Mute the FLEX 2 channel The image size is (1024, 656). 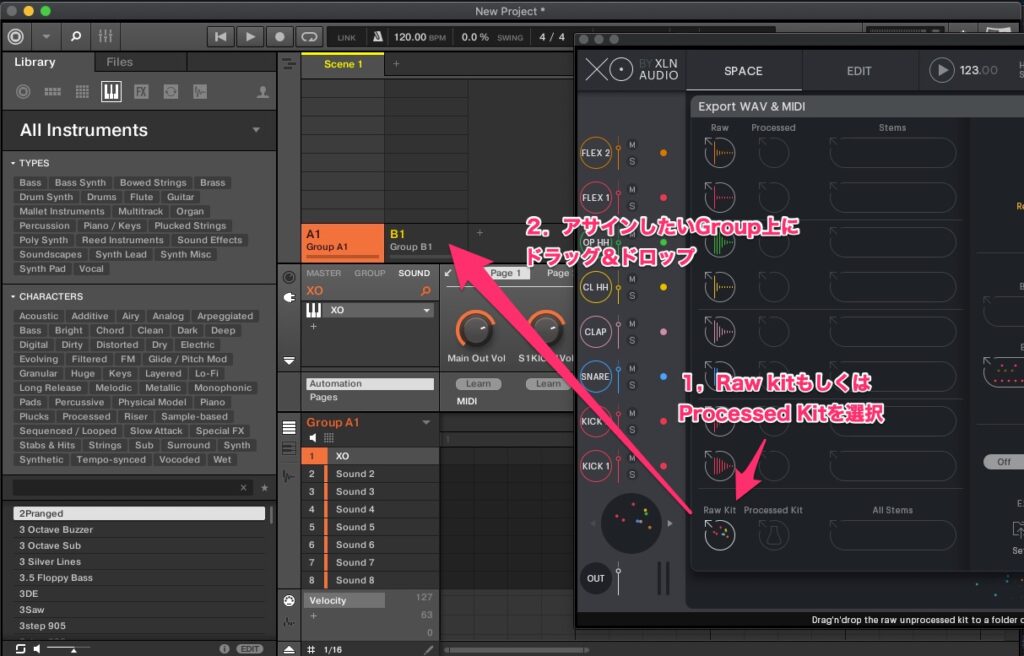click(x=632, y=146)
